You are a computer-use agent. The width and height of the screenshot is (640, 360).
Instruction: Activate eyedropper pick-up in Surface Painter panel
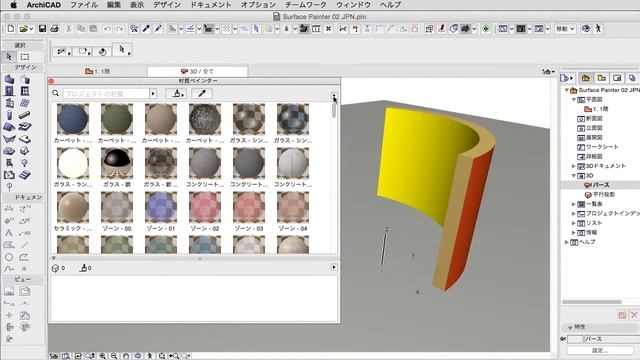click(202, 93)
